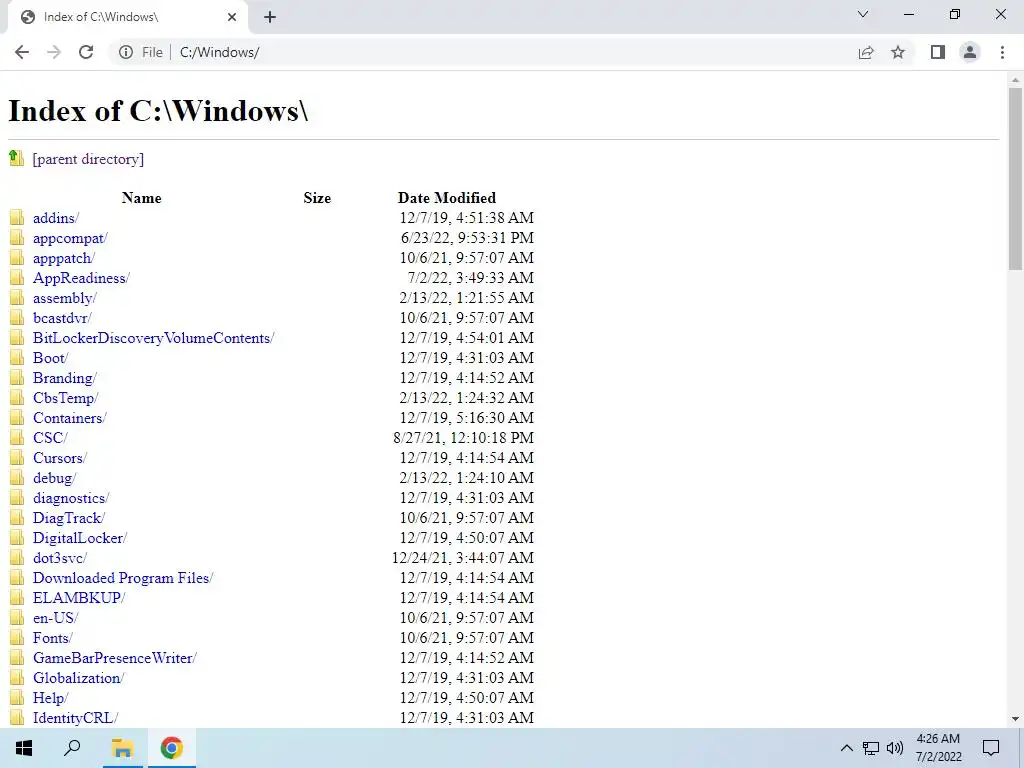Click the Size column header
Image resolution: width=1024 pixels, height=768 pixels.
(x=317, y=198)
